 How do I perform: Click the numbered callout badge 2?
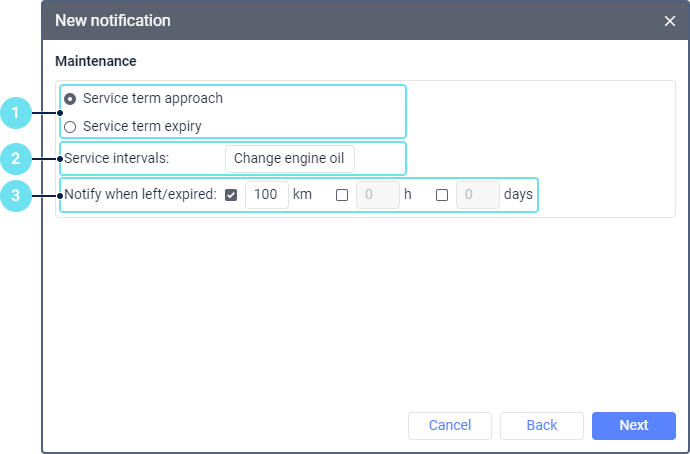[x=15, y=158]
